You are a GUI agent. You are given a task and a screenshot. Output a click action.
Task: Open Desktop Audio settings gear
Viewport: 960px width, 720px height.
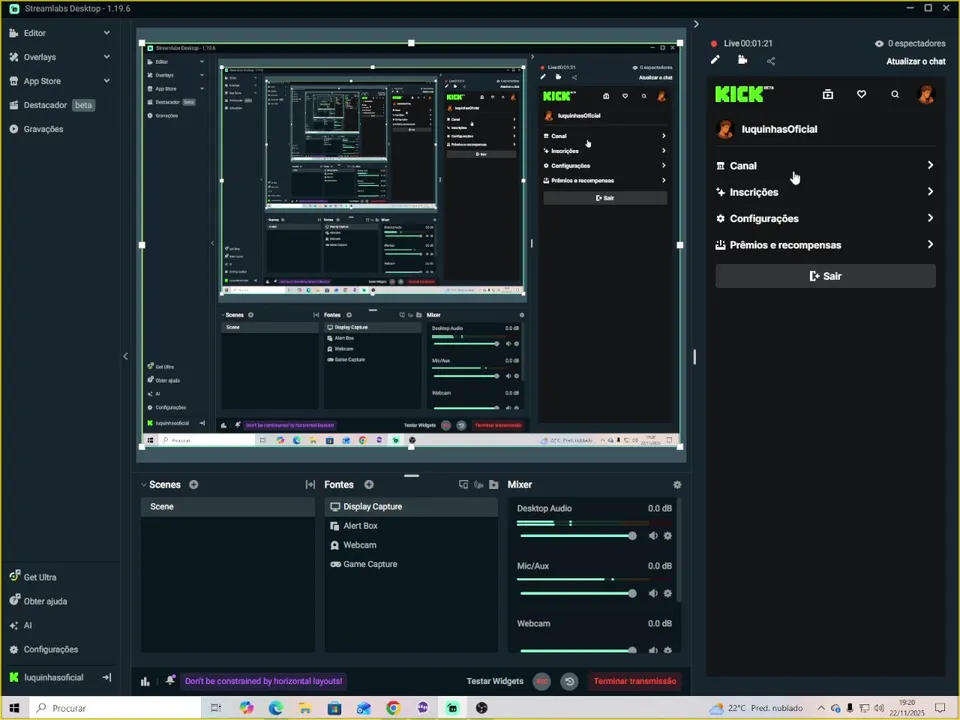(x=668, y=536)
